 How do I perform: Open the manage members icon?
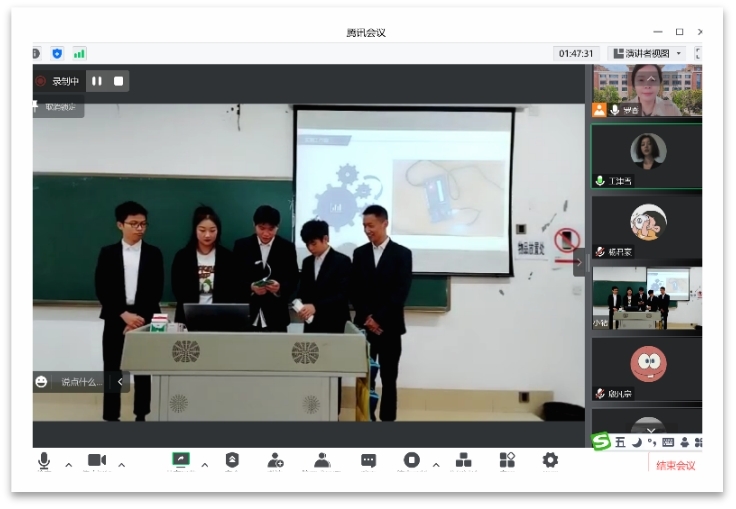322,460
